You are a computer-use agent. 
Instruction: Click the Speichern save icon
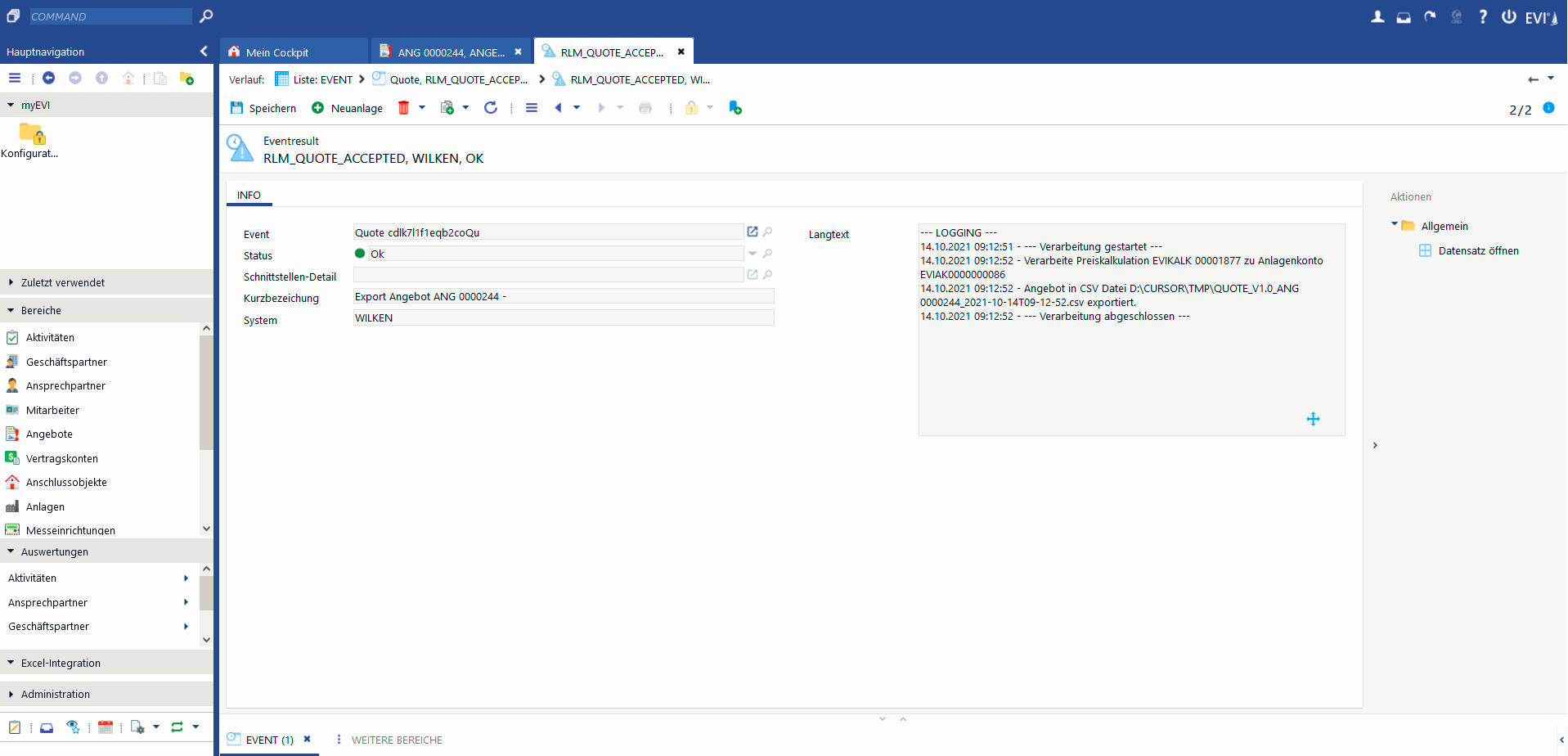pos(237,108)
